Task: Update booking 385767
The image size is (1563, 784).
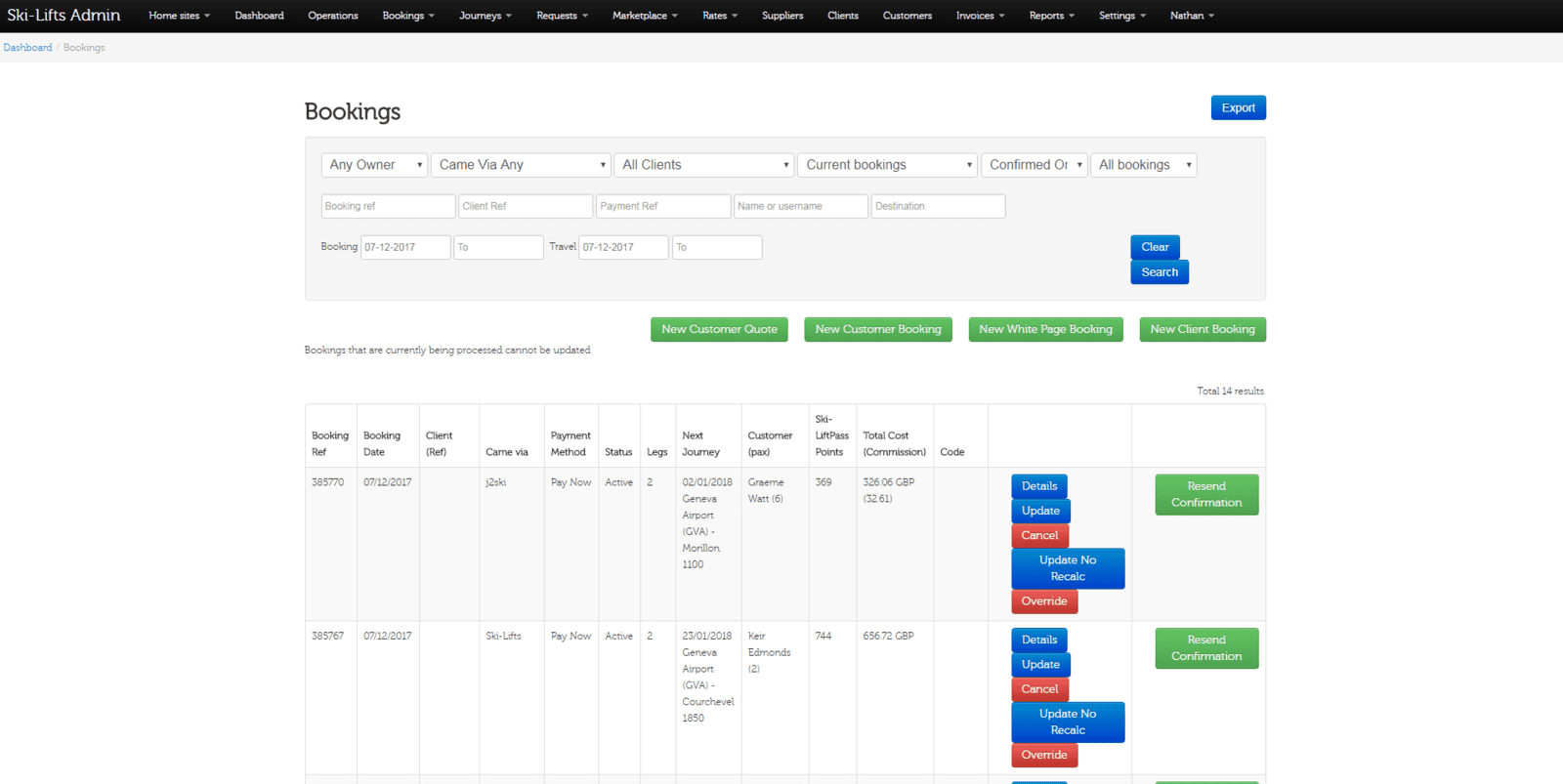Action: (1040, 665)
